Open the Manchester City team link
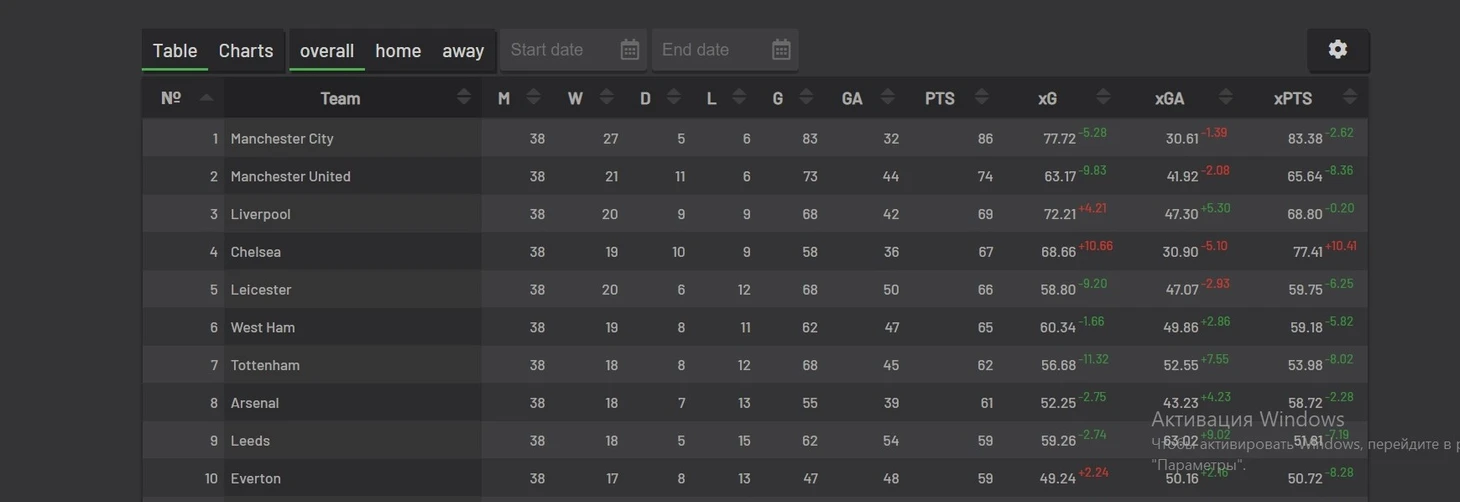Screen dimensions: 1460x502 (282, 139)
